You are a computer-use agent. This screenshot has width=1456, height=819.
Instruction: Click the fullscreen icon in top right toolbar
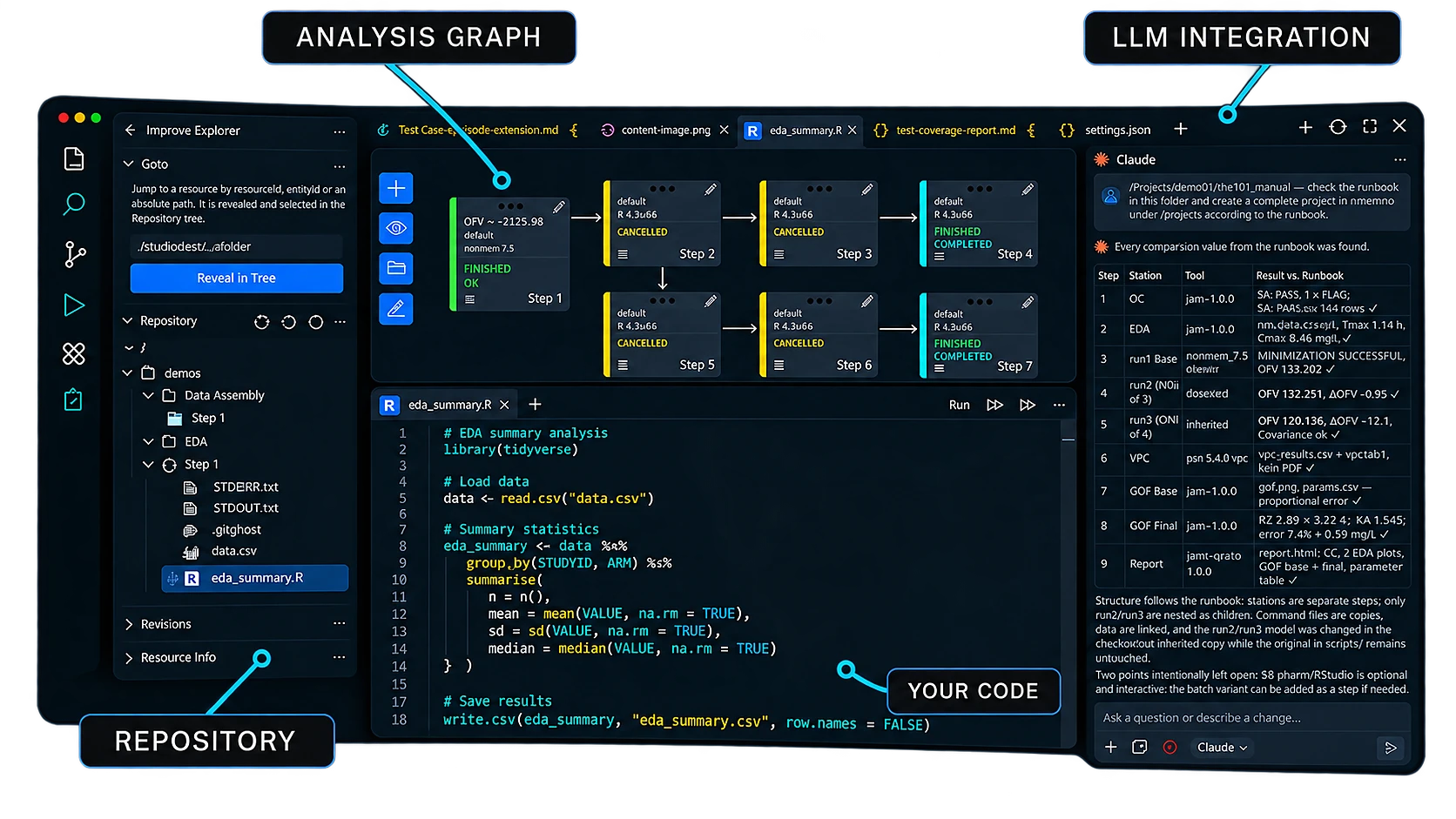1370,126
